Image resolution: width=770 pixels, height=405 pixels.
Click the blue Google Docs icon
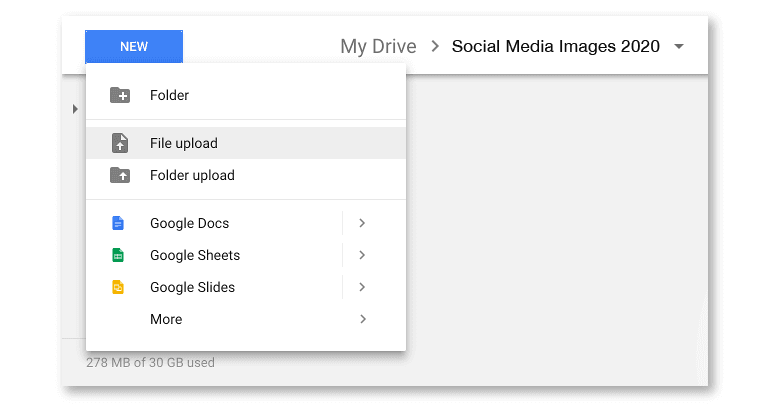click(118, 223)
